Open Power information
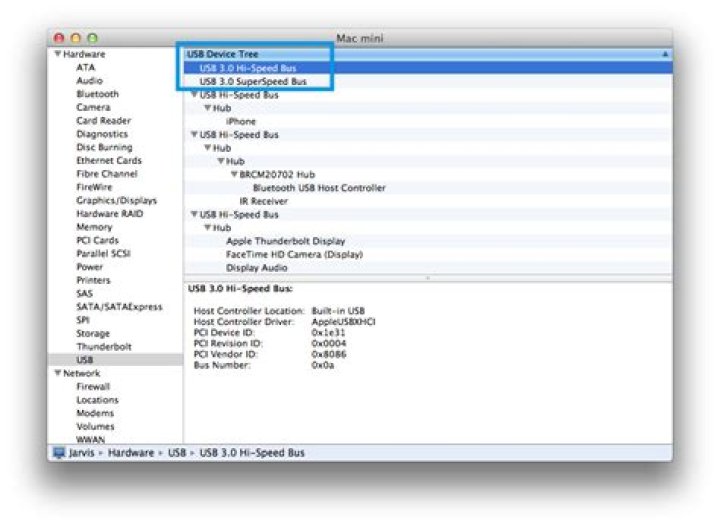Viewport: 720px width, 527px height. [x=90, y=267]
